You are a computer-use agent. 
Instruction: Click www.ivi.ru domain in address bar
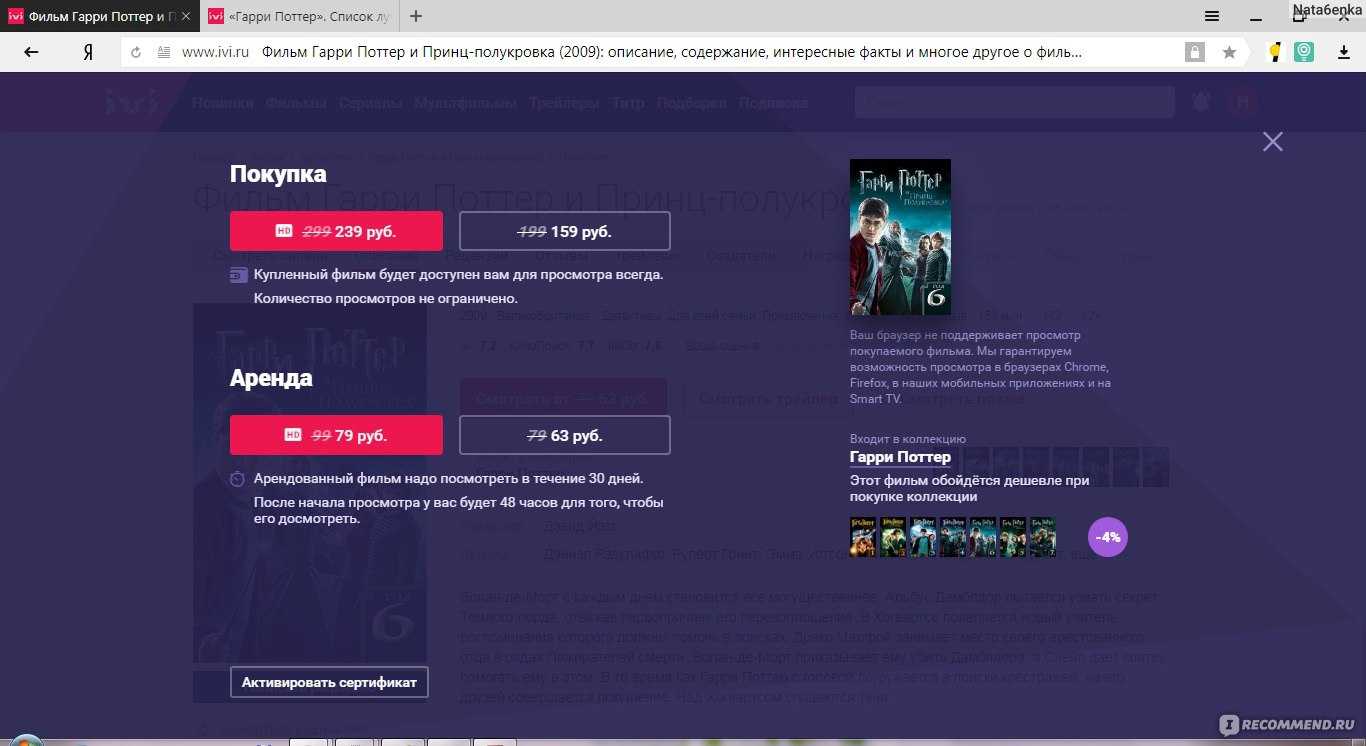[215, 52]
